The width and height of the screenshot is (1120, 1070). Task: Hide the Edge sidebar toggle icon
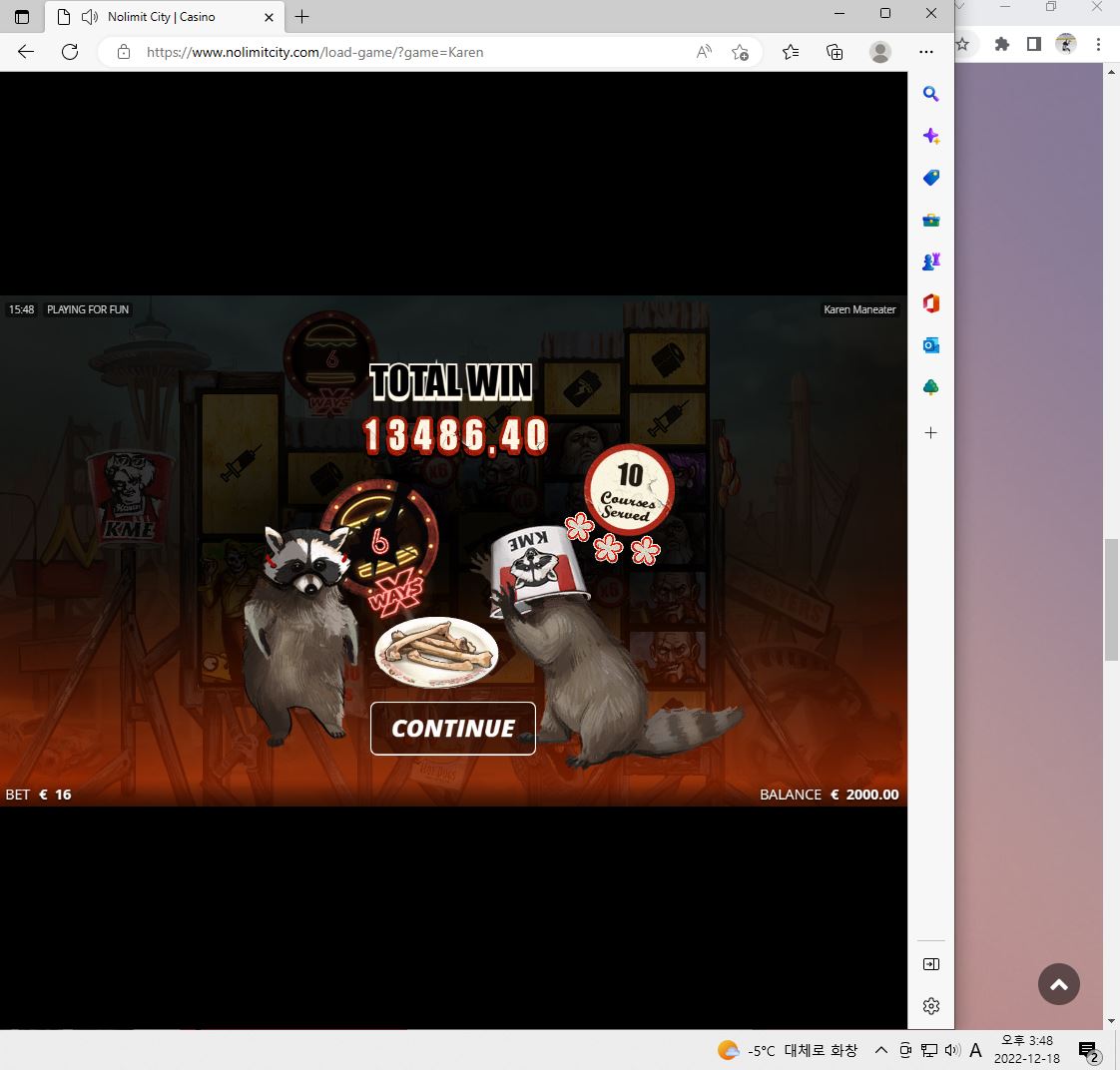(931, 964)
